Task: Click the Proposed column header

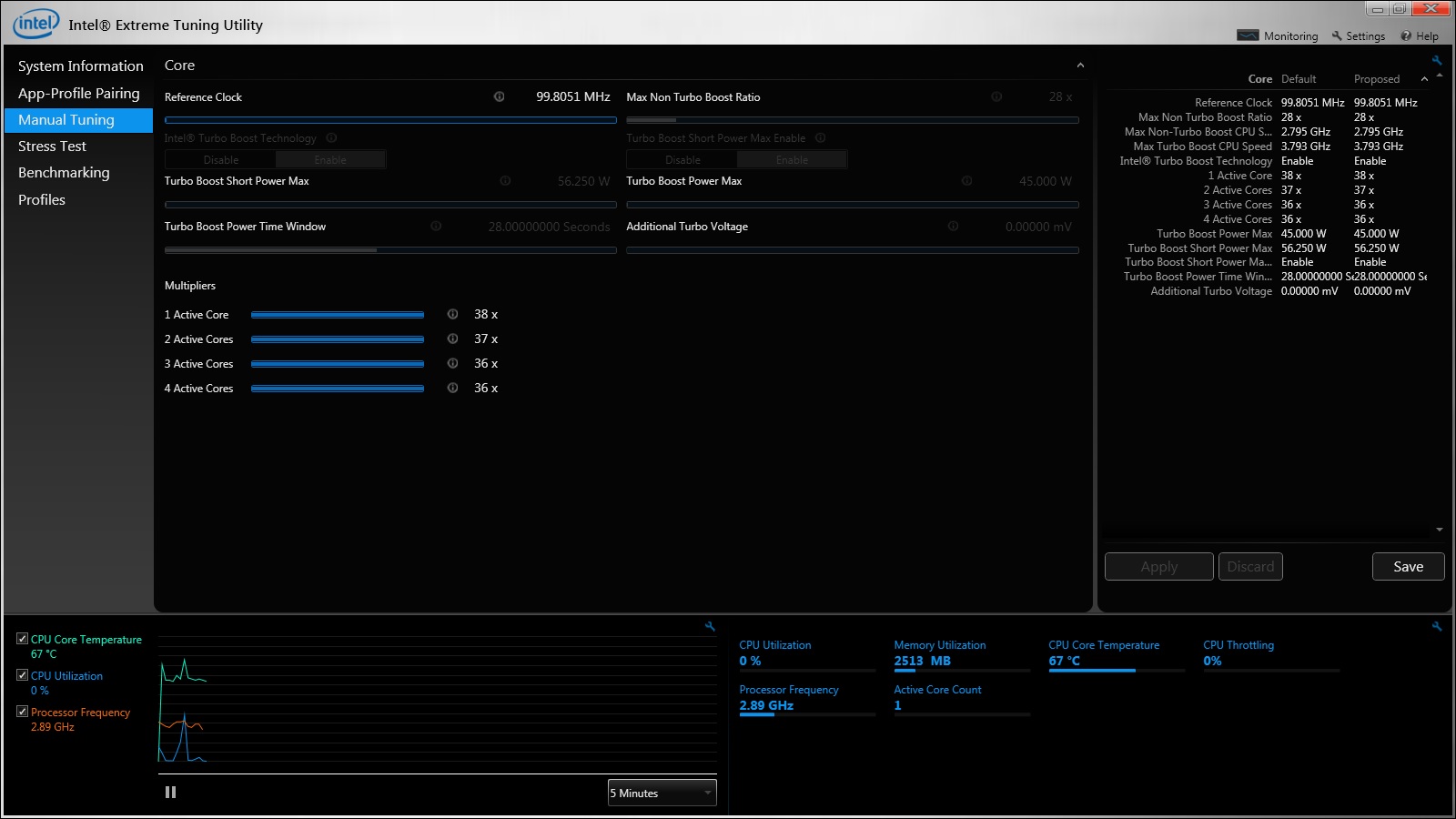Action: tap(1376, 79)
